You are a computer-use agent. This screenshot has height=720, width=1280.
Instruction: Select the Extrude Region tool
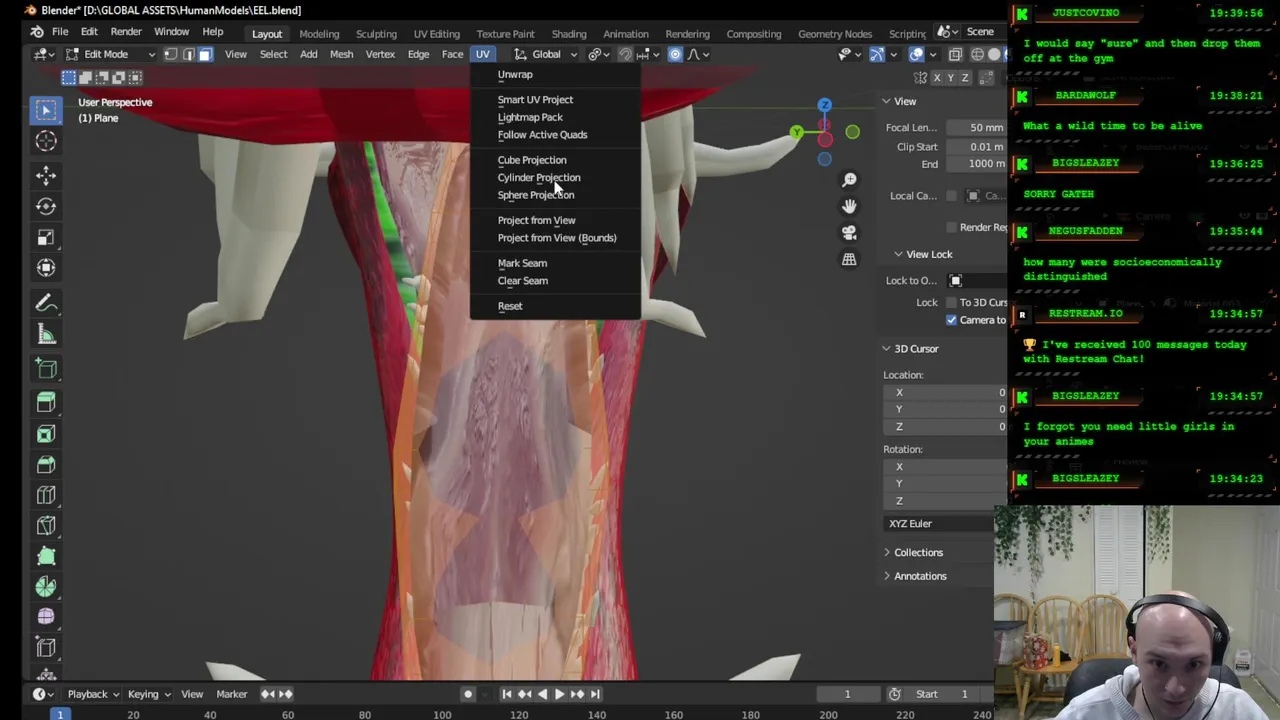(46, 403)
